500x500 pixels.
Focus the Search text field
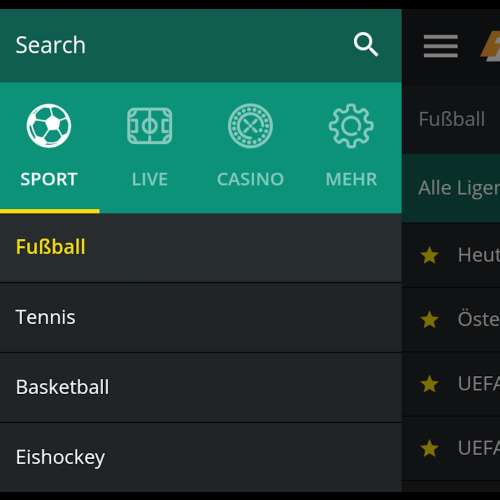(173, 45)
